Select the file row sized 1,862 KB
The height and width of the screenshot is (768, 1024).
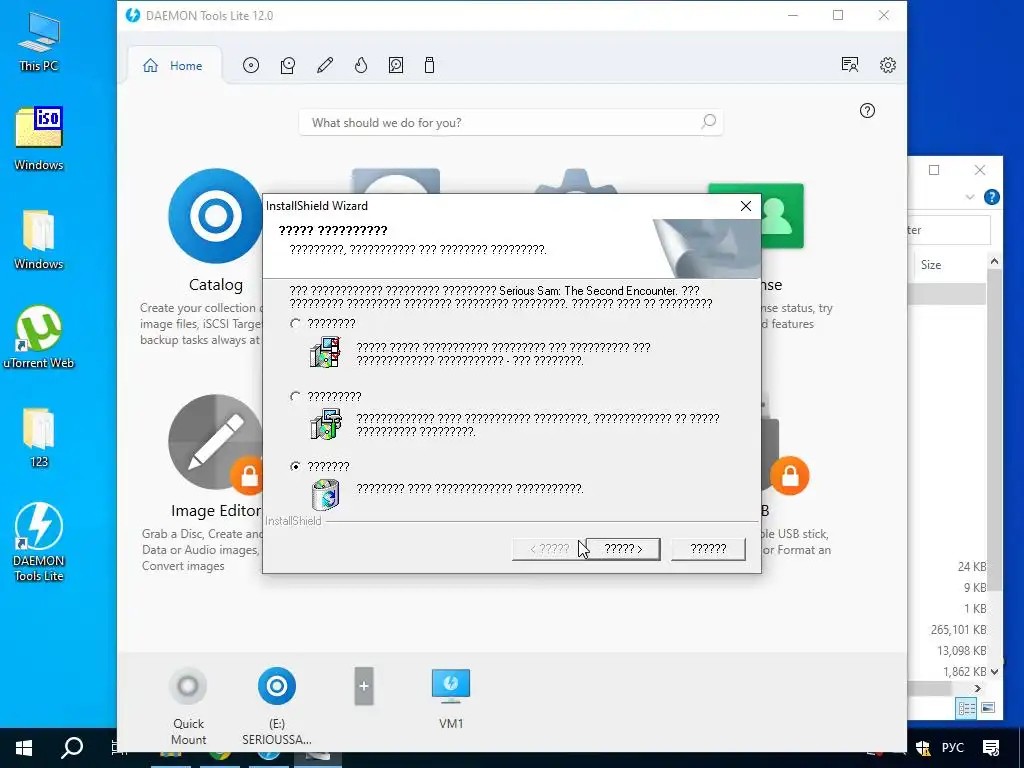(947, 671)
